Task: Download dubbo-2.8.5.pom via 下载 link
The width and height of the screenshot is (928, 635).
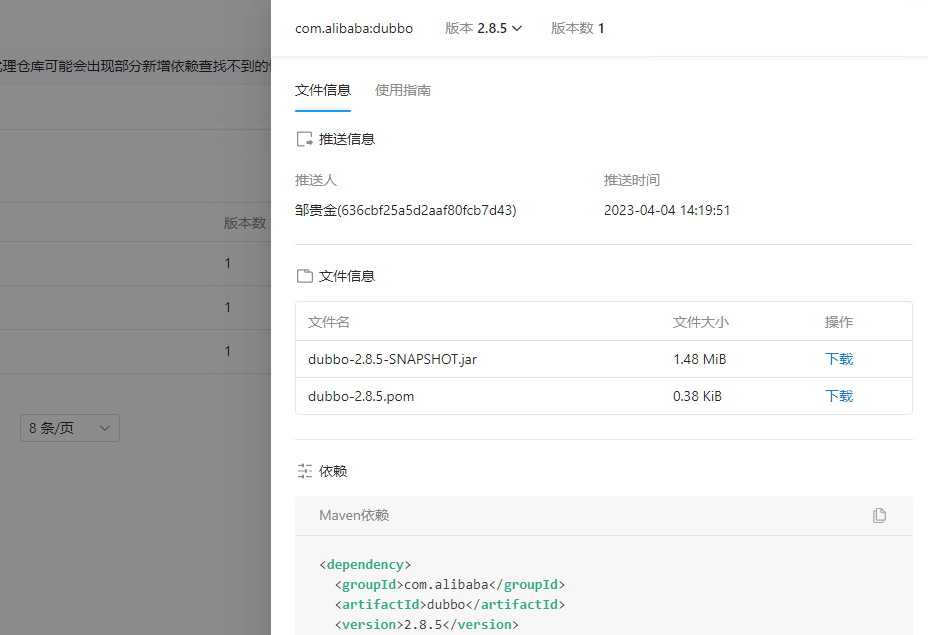Action: coord(839,397)
